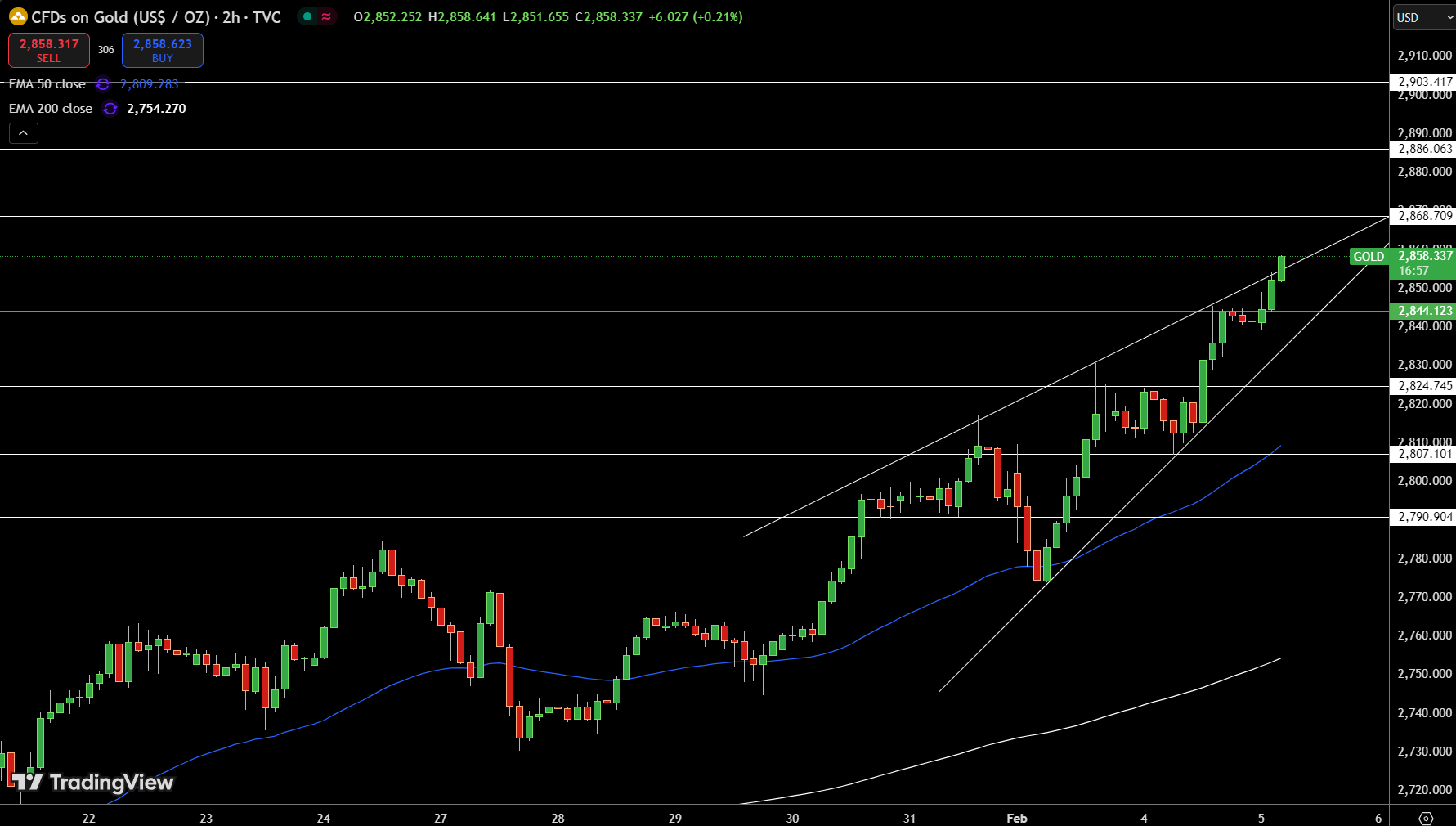The width and height of the screenshot is (1456, 826).
Task: Collapse the indicator legend with chevron
Action: 24,133
